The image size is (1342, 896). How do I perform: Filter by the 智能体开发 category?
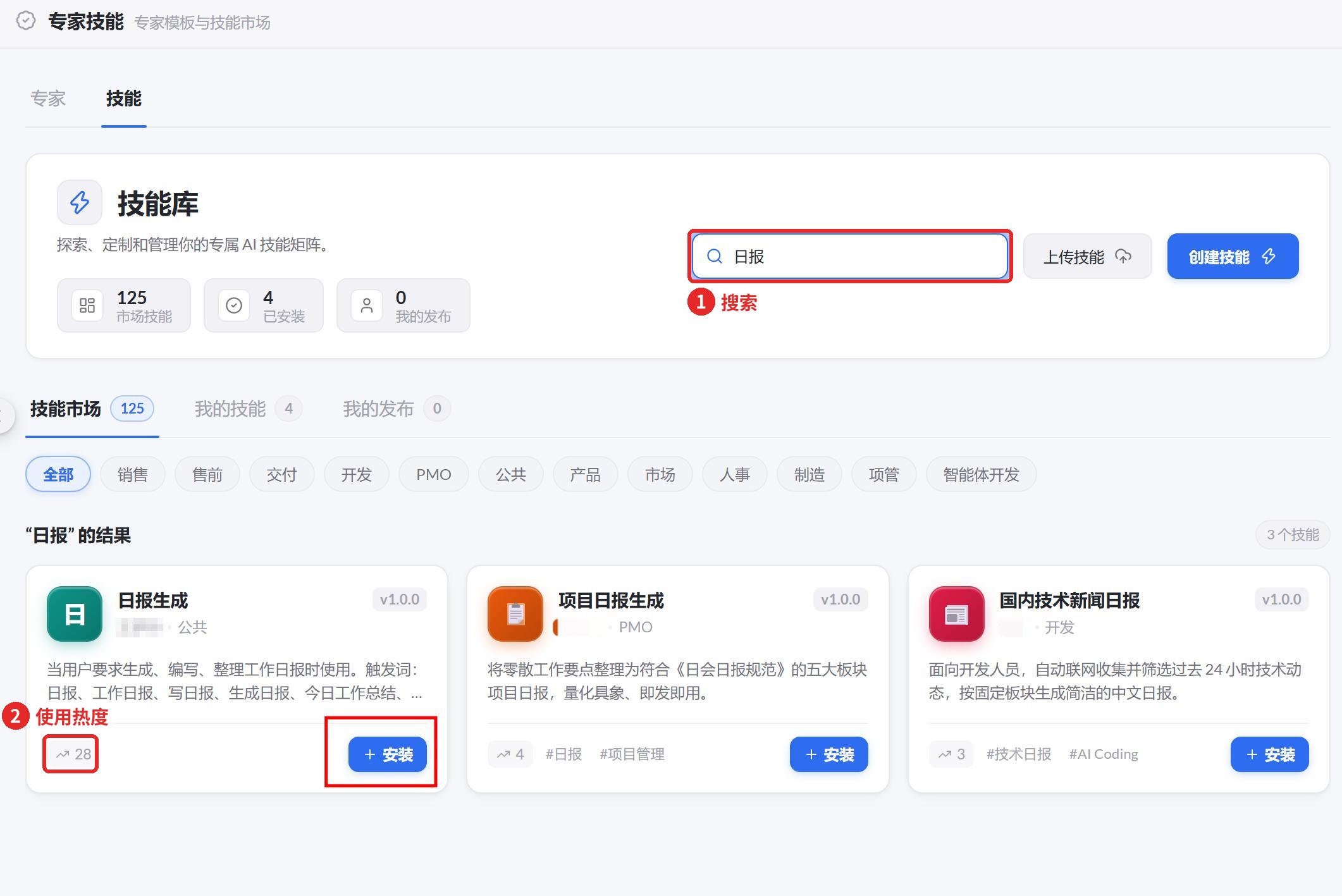[982, 474]
